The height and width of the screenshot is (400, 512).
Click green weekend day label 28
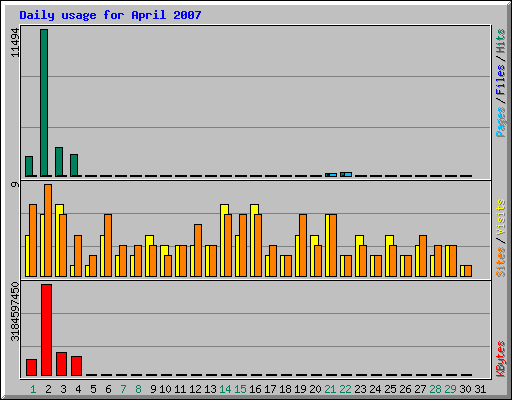pyautogui.click(x=435, y=389)
